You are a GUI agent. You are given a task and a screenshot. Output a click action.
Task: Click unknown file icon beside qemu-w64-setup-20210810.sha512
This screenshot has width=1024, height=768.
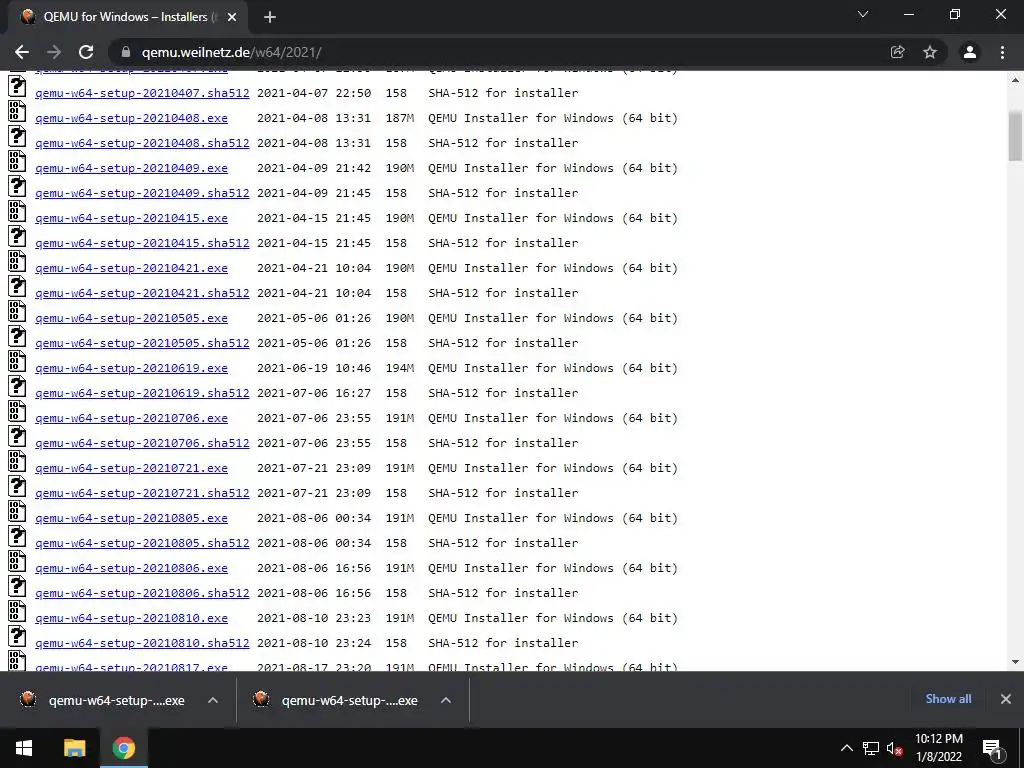point(17,636)
